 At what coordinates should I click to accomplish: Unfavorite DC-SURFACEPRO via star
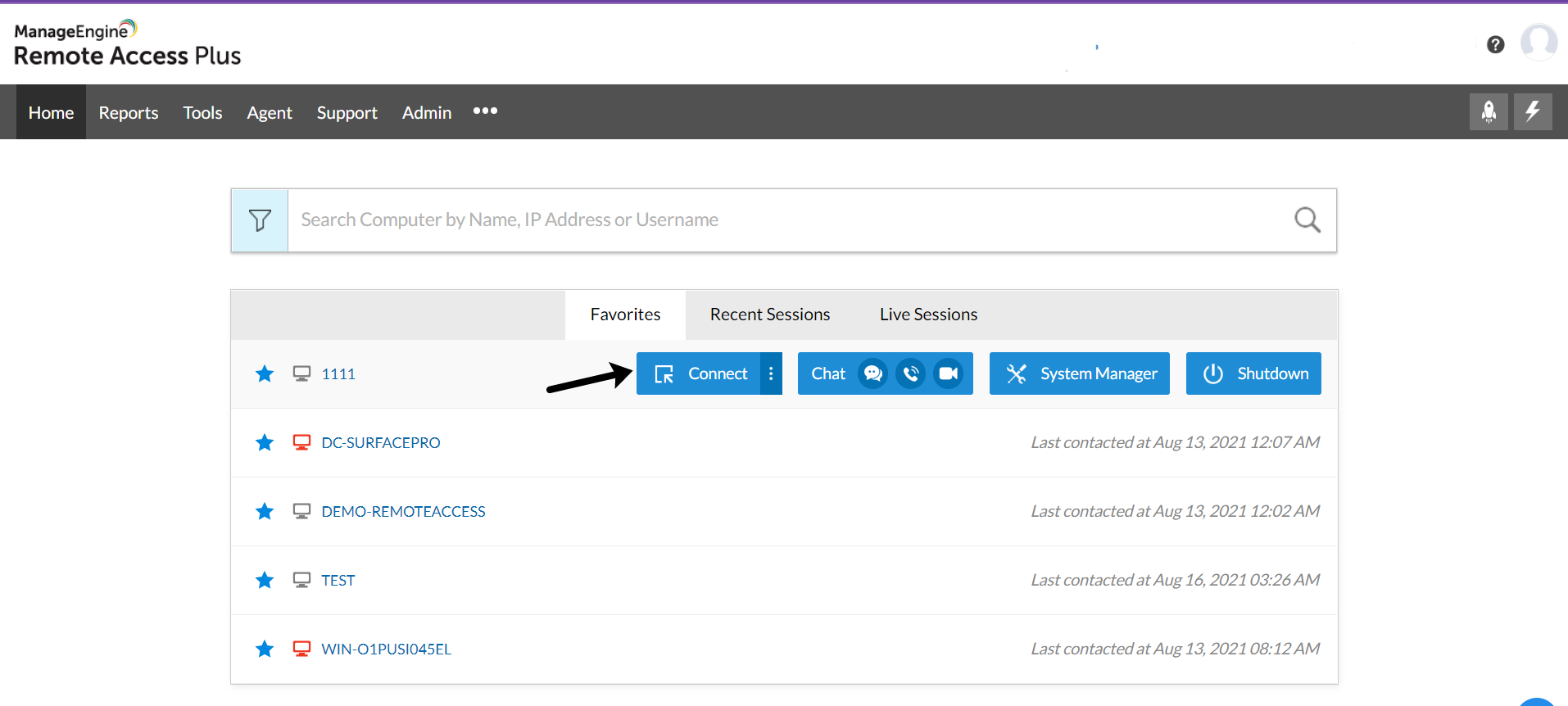pyautogui.click(x=265, y=443)
